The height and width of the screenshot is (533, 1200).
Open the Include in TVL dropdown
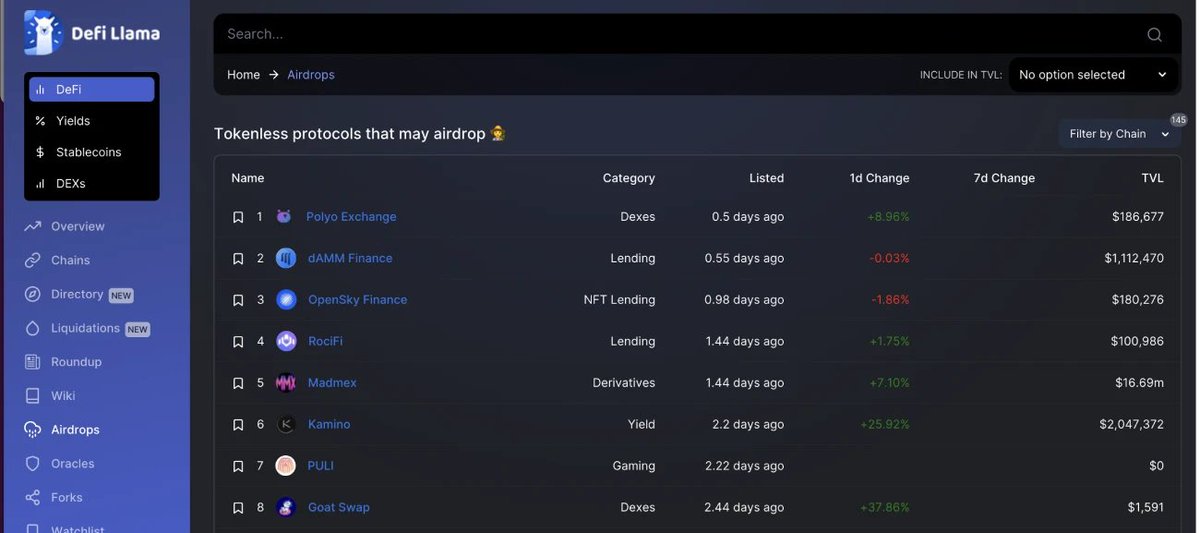[x=1093, y=75]
